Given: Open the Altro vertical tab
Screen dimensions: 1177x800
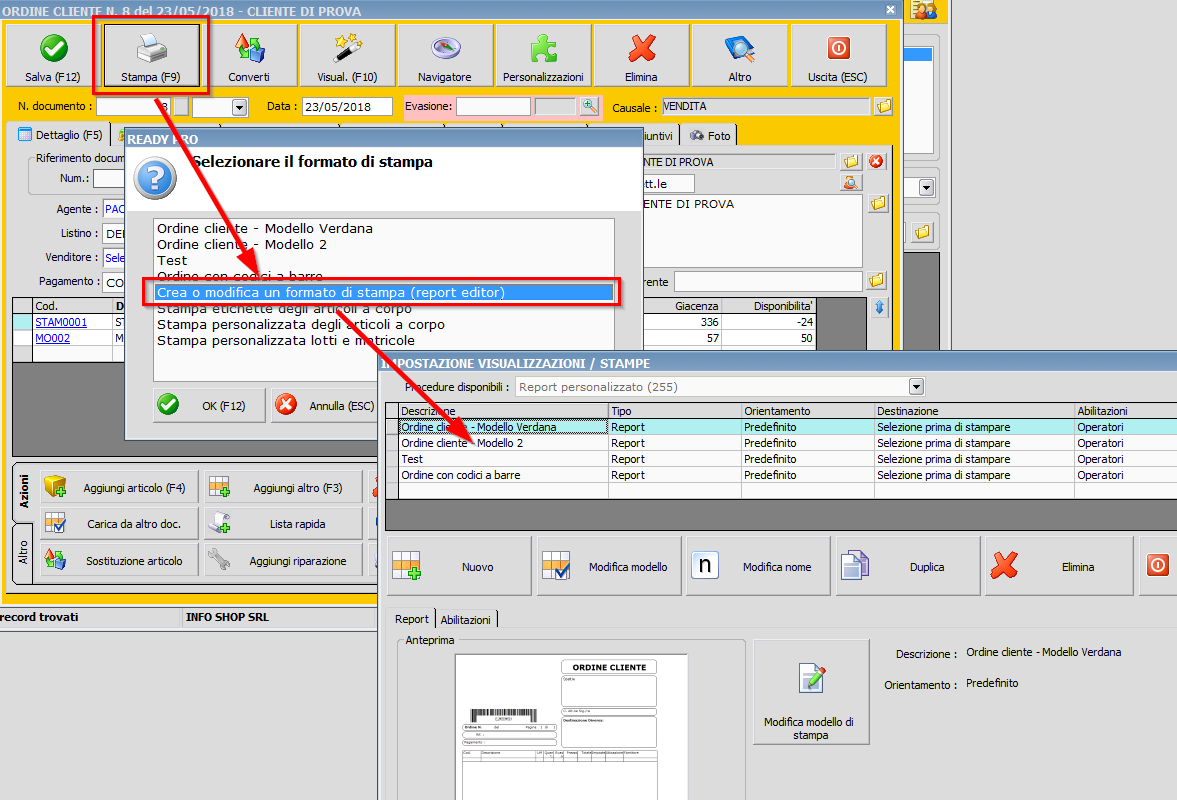Looking at the screenshot, I should click(23, 553).
